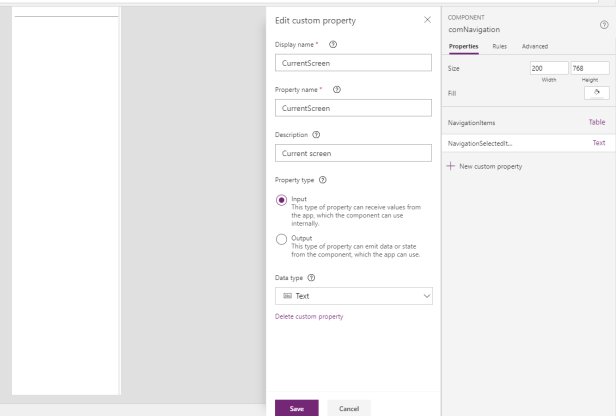
Task: Save the custom property
Action: pos(297,407)
